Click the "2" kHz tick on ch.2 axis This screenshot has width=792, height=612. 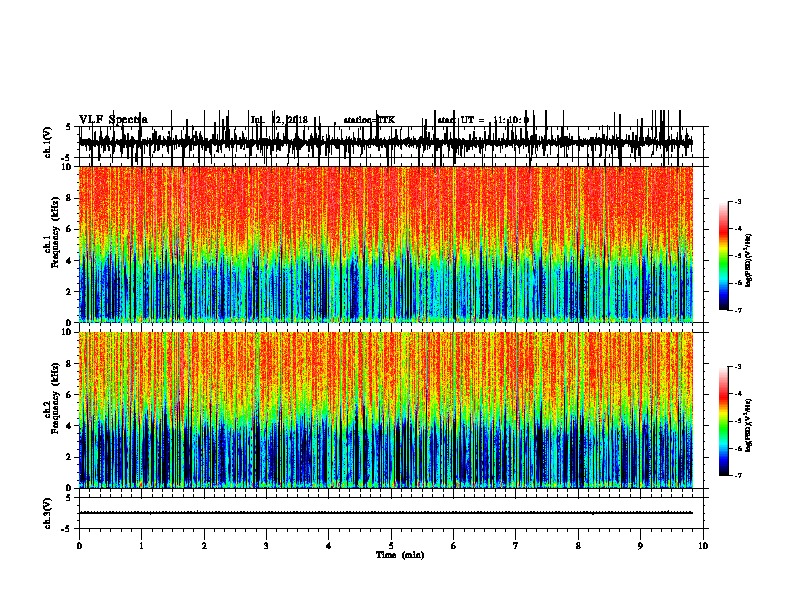(x=69, y=457)
